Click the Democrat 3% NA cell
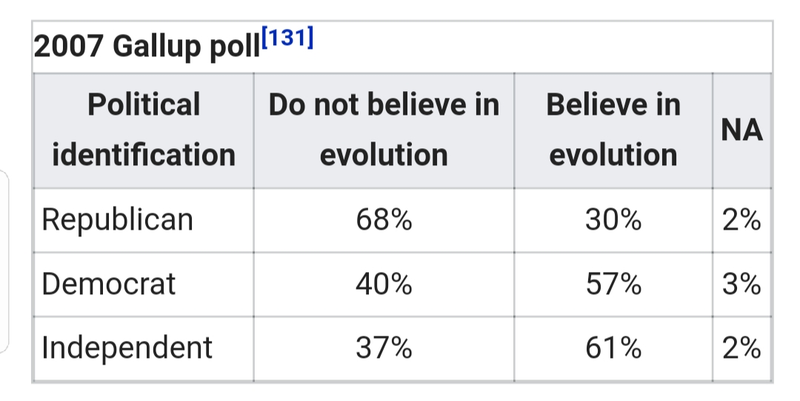 742,284
